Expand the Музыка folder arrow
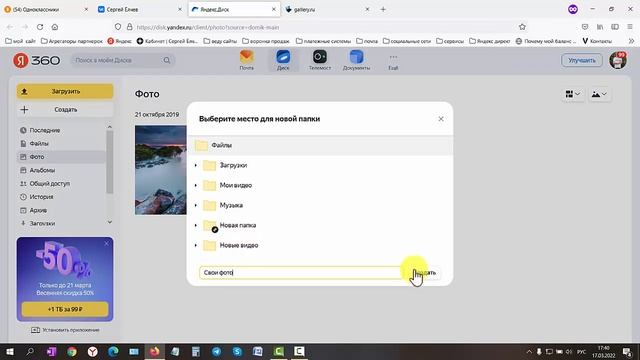 pyautogui.click(x=196, y=205)
